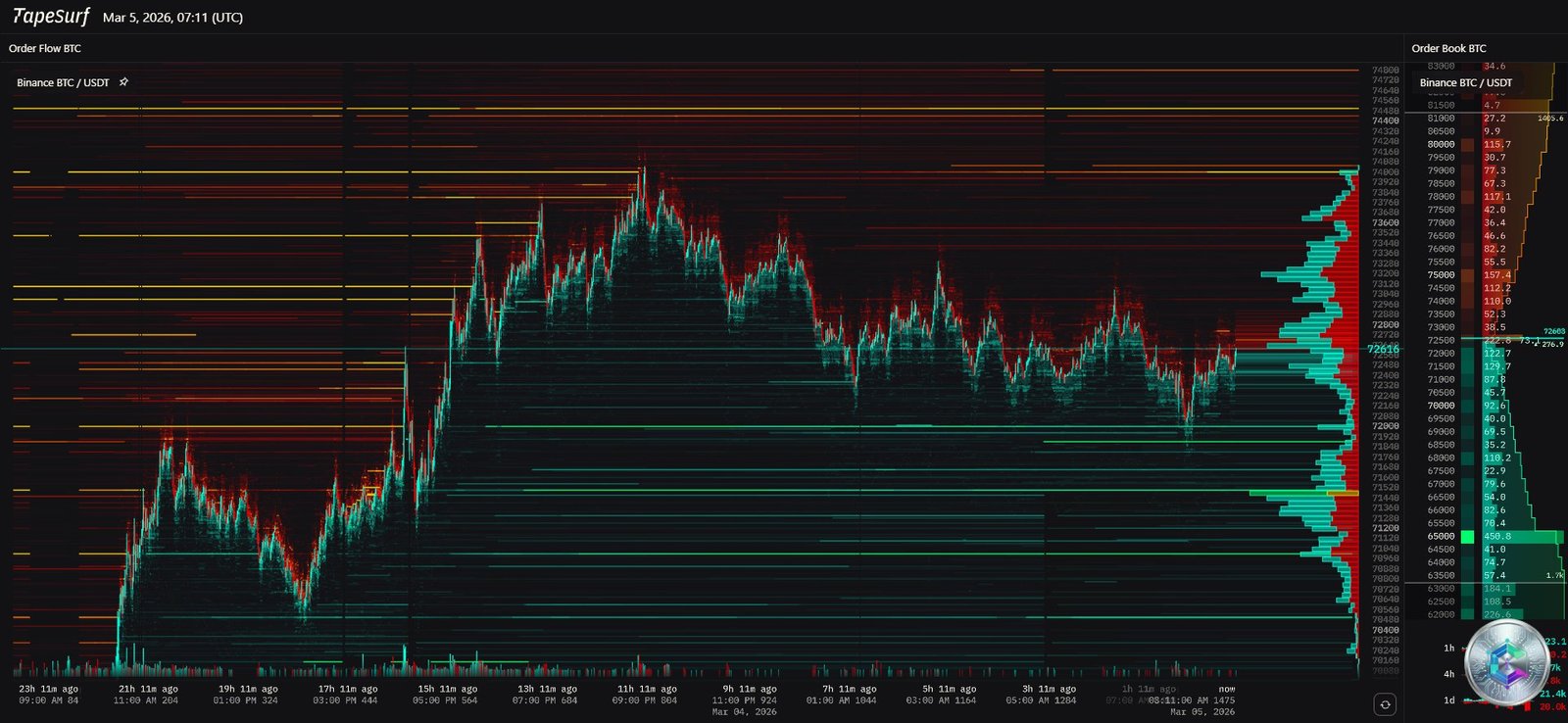Click the 15h 11m ago time axis label
The image size is (1568, 723).
[x=447, y=689]
